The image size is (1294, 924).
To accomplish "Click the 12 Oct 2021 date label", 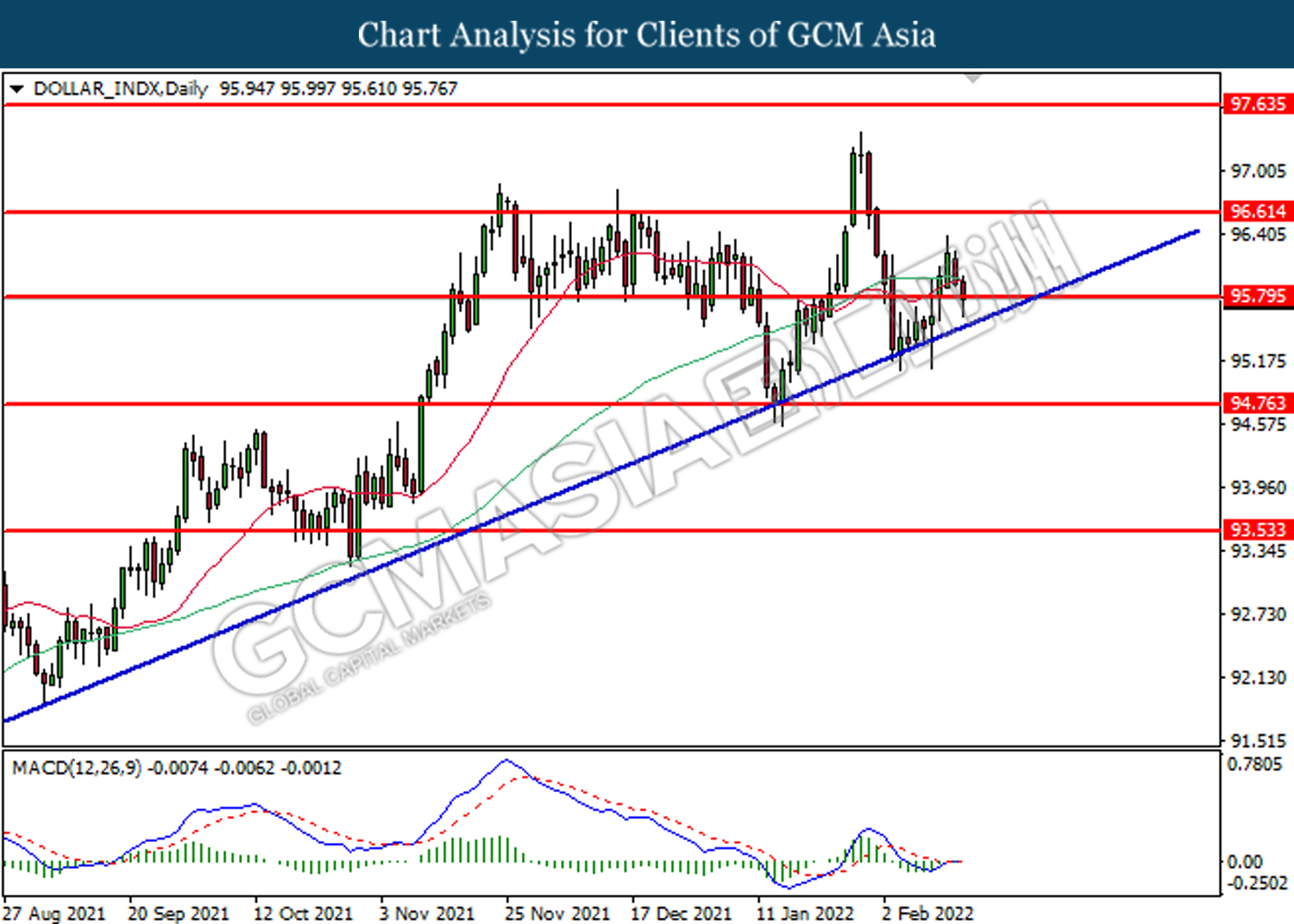I will (x=303, y=914).
